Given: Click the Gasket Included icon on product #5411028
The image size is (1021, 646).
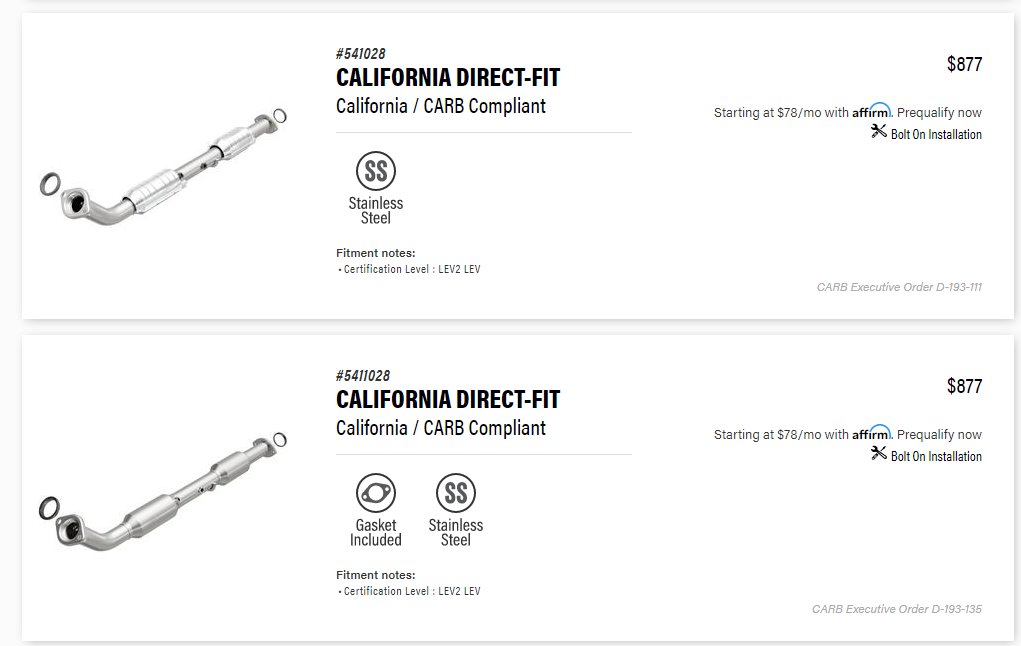Looking at the screenshot, I should [376, 493].
